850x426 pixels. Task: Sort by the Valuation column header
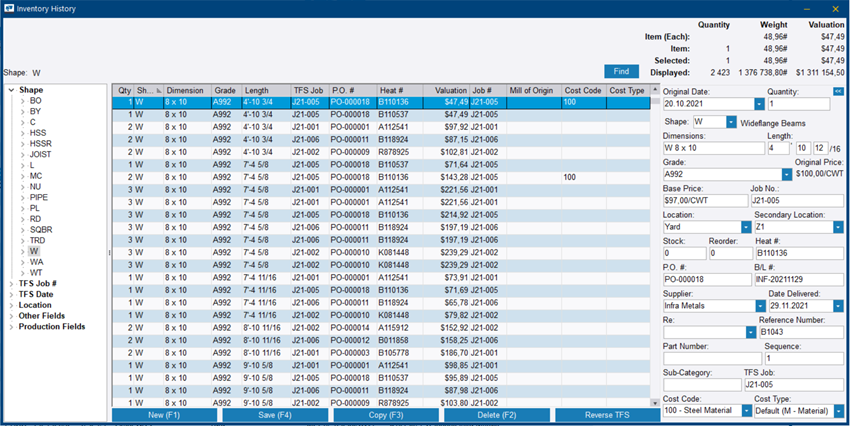point(450,90)
